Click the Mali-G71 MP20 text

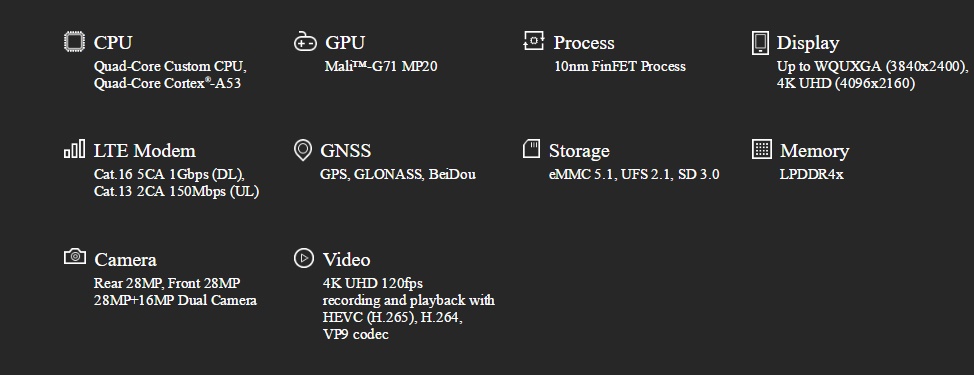[381, 66]
